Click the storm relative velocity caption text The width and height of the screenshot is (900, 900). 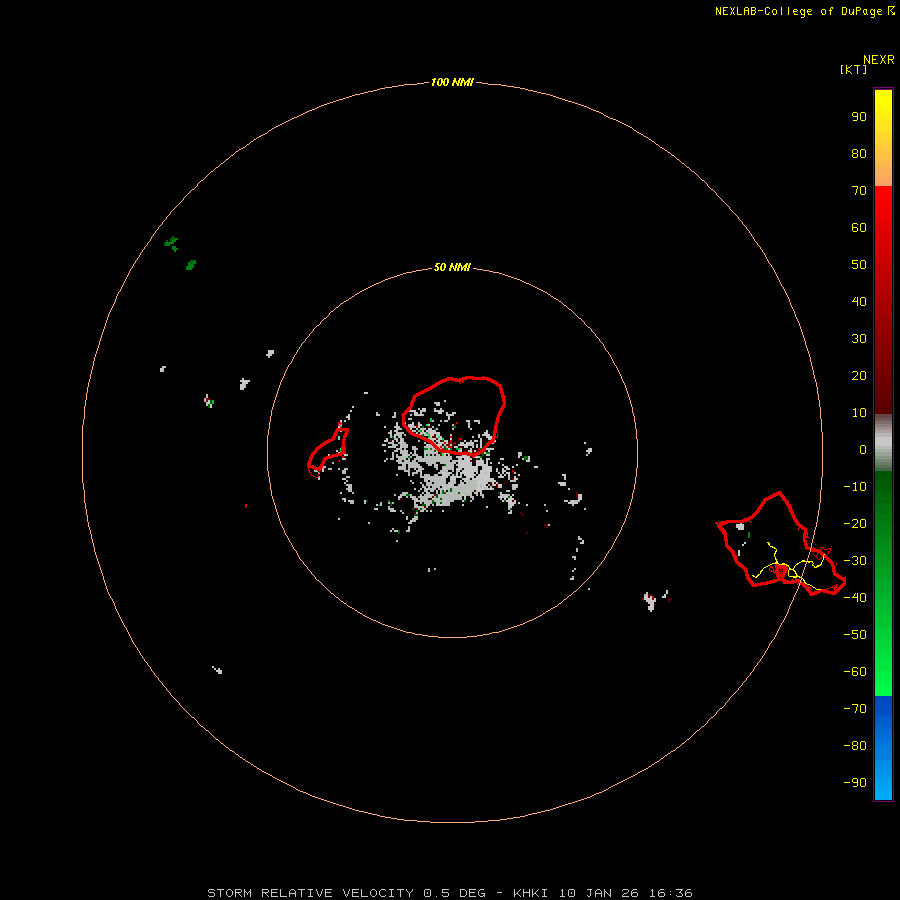tap(450, 893)
